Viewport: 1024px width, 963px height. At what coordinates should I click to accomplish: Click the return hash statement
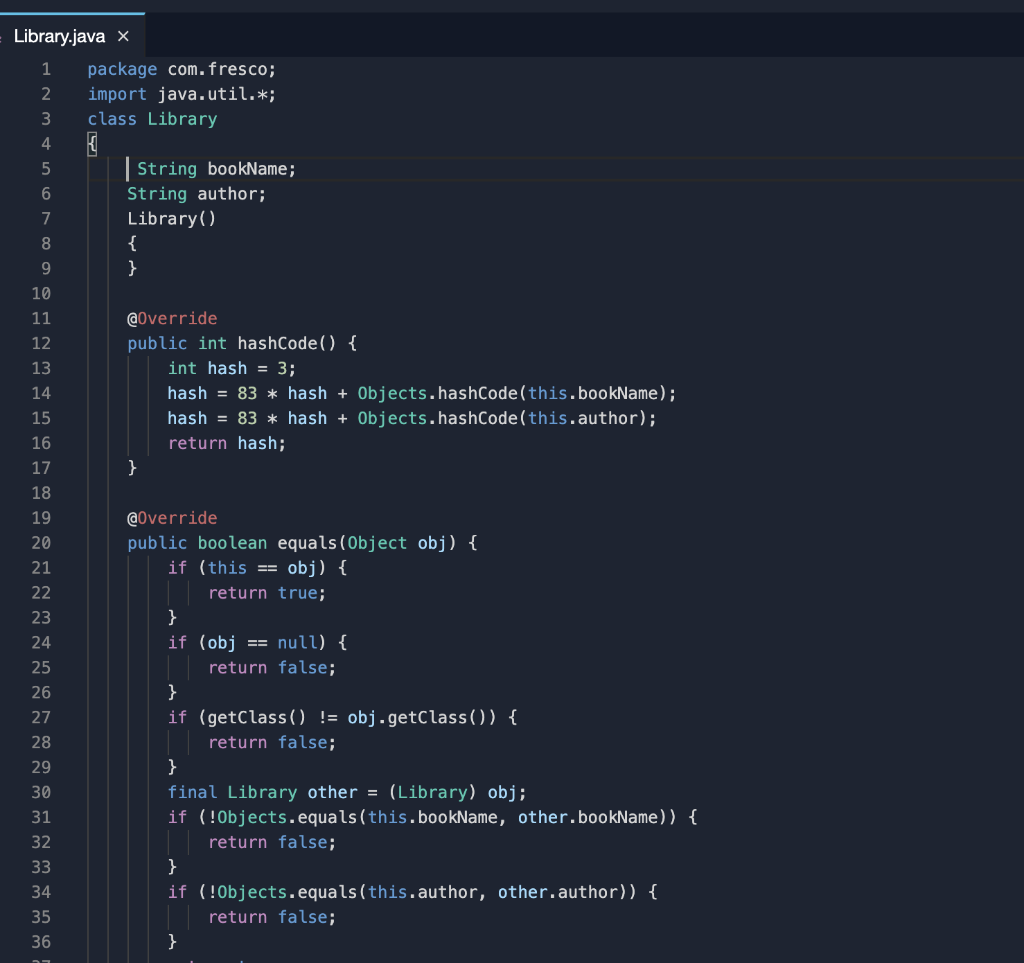pos(225,443)
